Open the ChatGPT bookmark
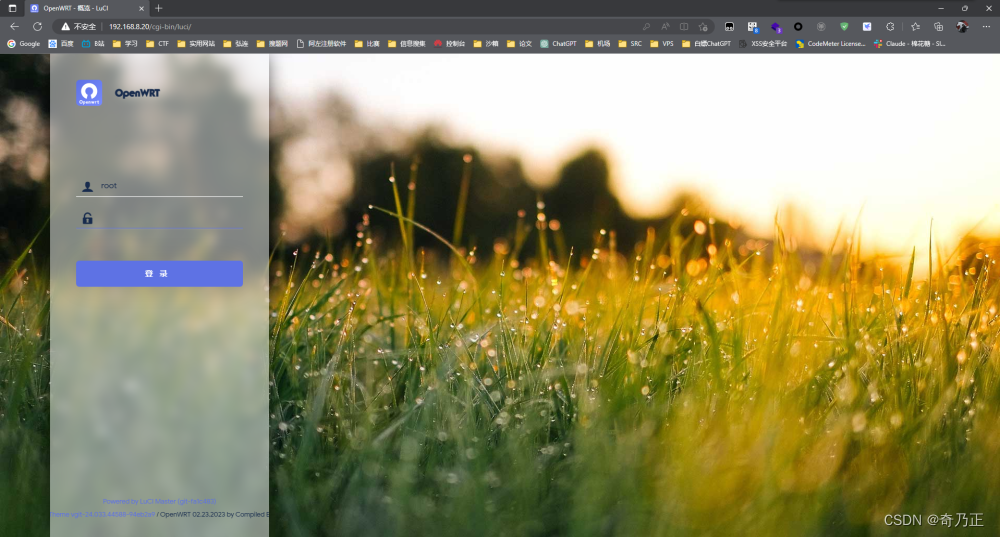This screenshot has height=537, width=1000. 558,44
